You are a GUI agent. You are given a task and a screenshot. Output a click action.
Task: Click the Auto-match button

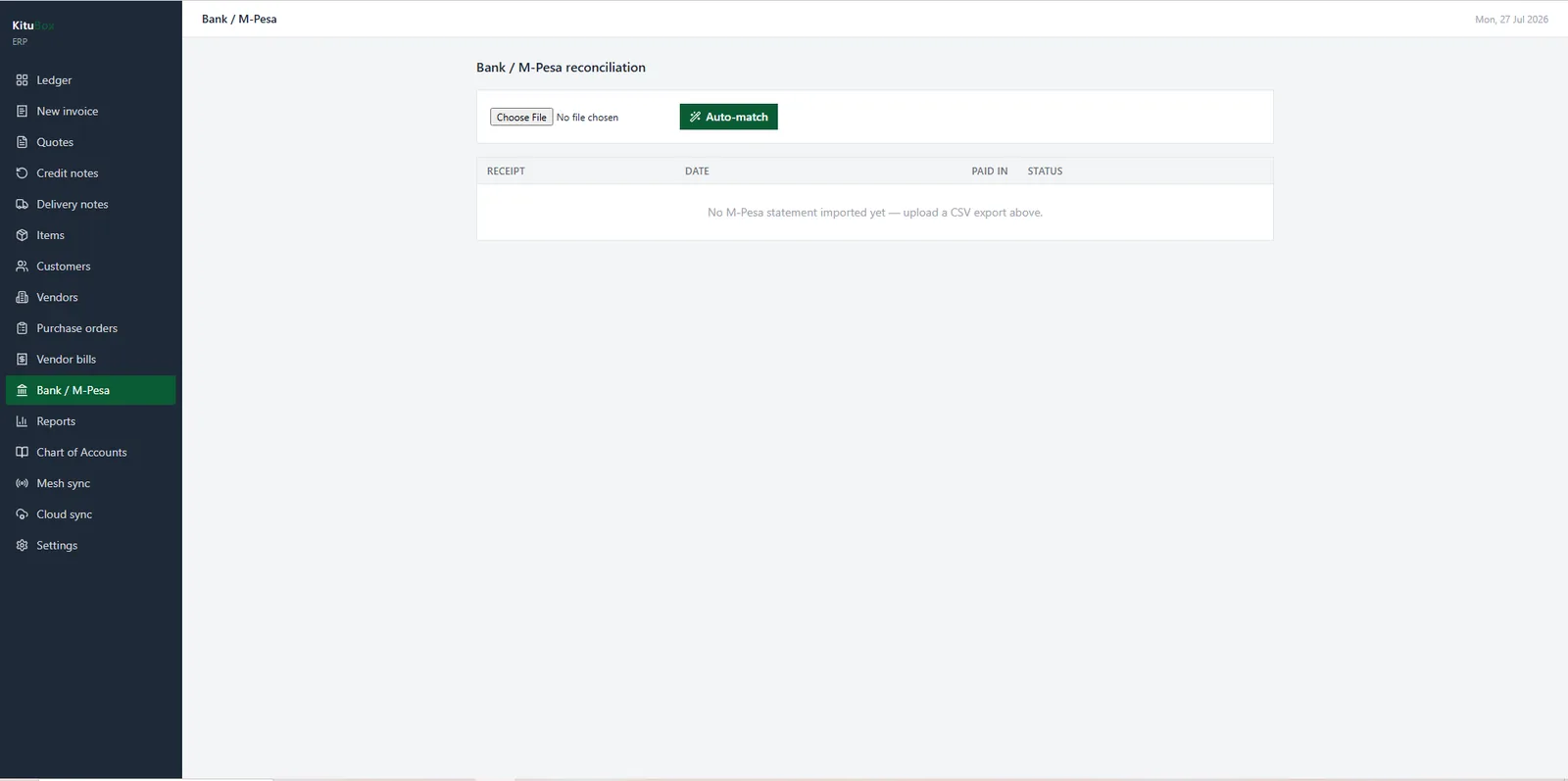pos(728,117)
